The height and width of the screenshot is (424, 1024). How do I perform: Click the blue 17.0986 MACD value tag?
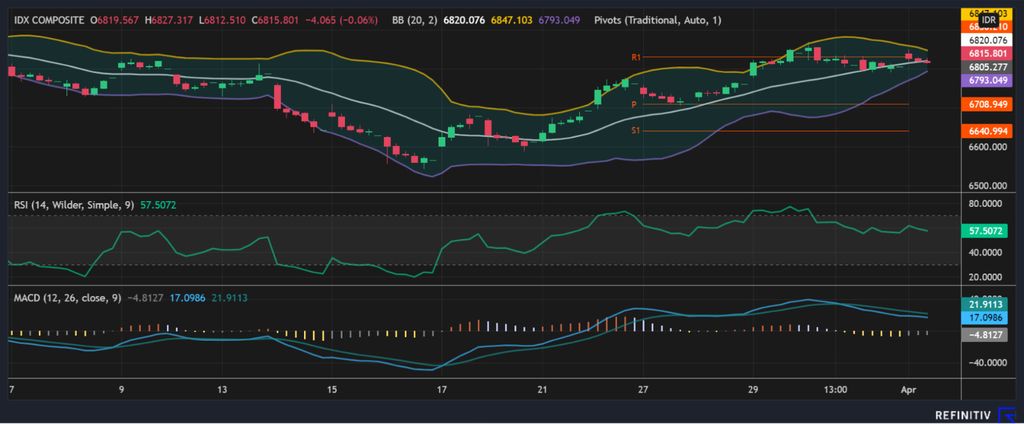[x=986, y=316]
